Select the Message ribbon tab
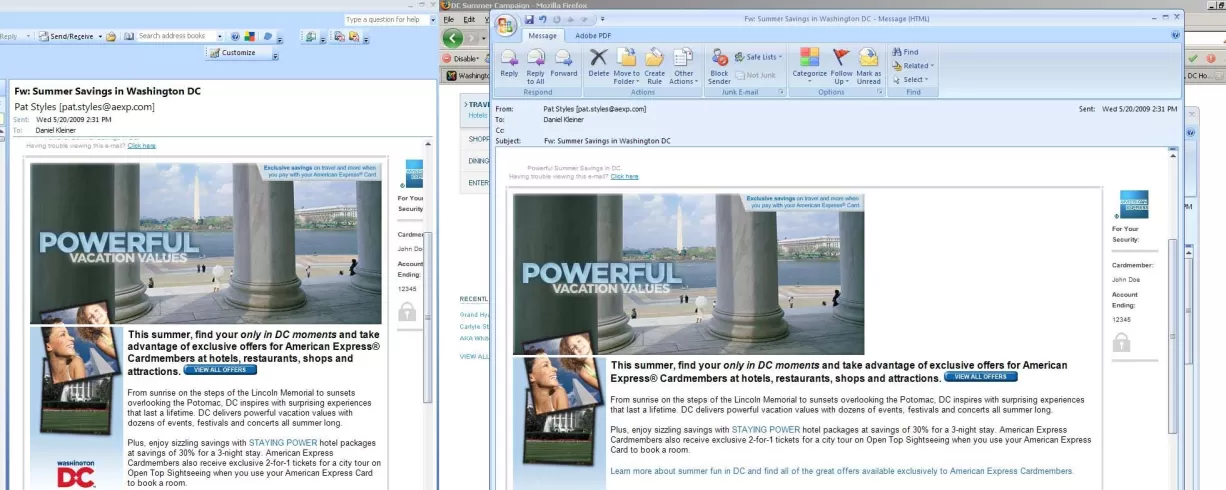Viewport: 1226px width, 490px height. [543, 36]
